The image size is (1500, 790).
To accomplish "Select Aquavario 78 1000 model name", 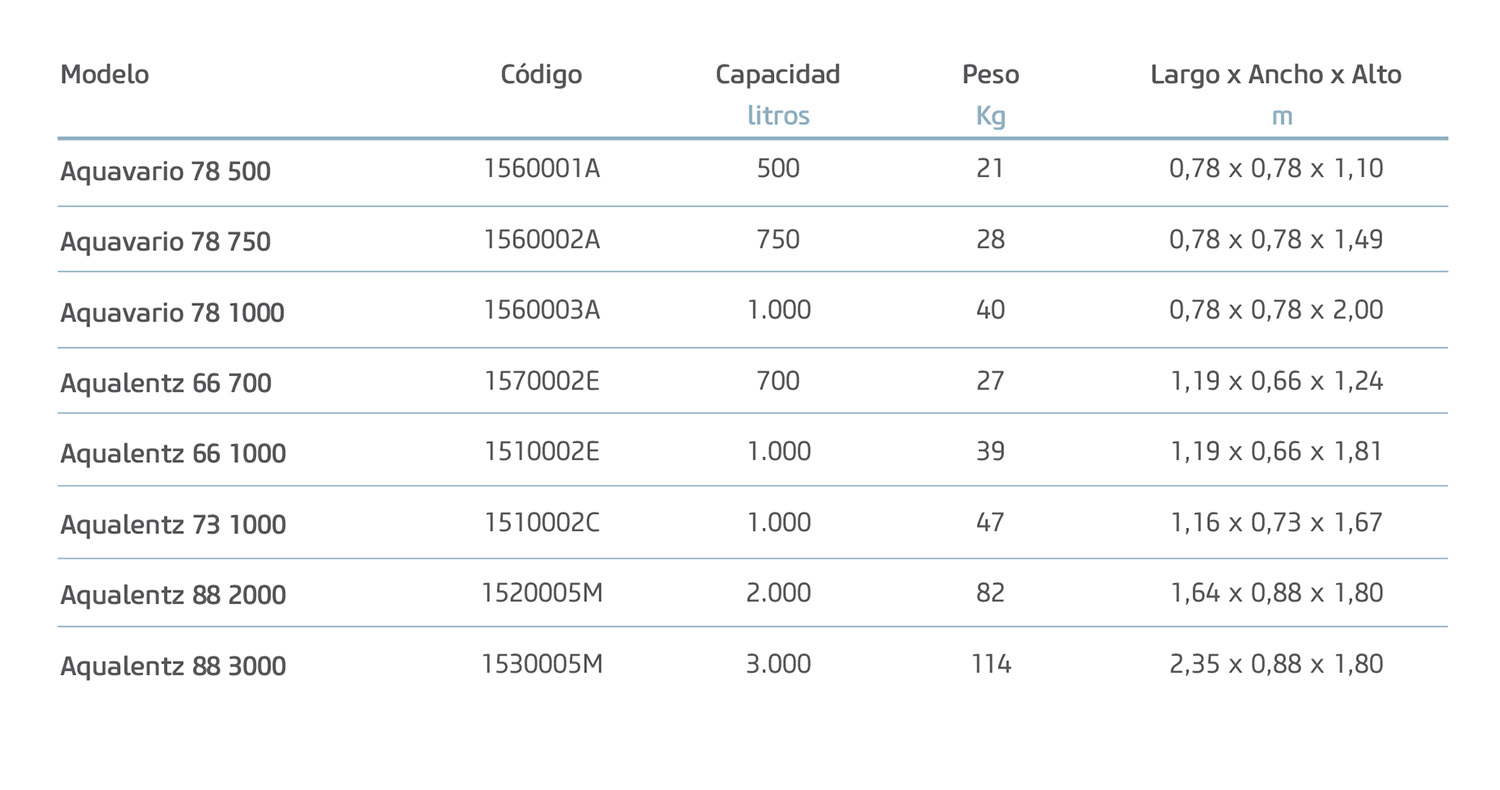I will click(x=172, y=313).
